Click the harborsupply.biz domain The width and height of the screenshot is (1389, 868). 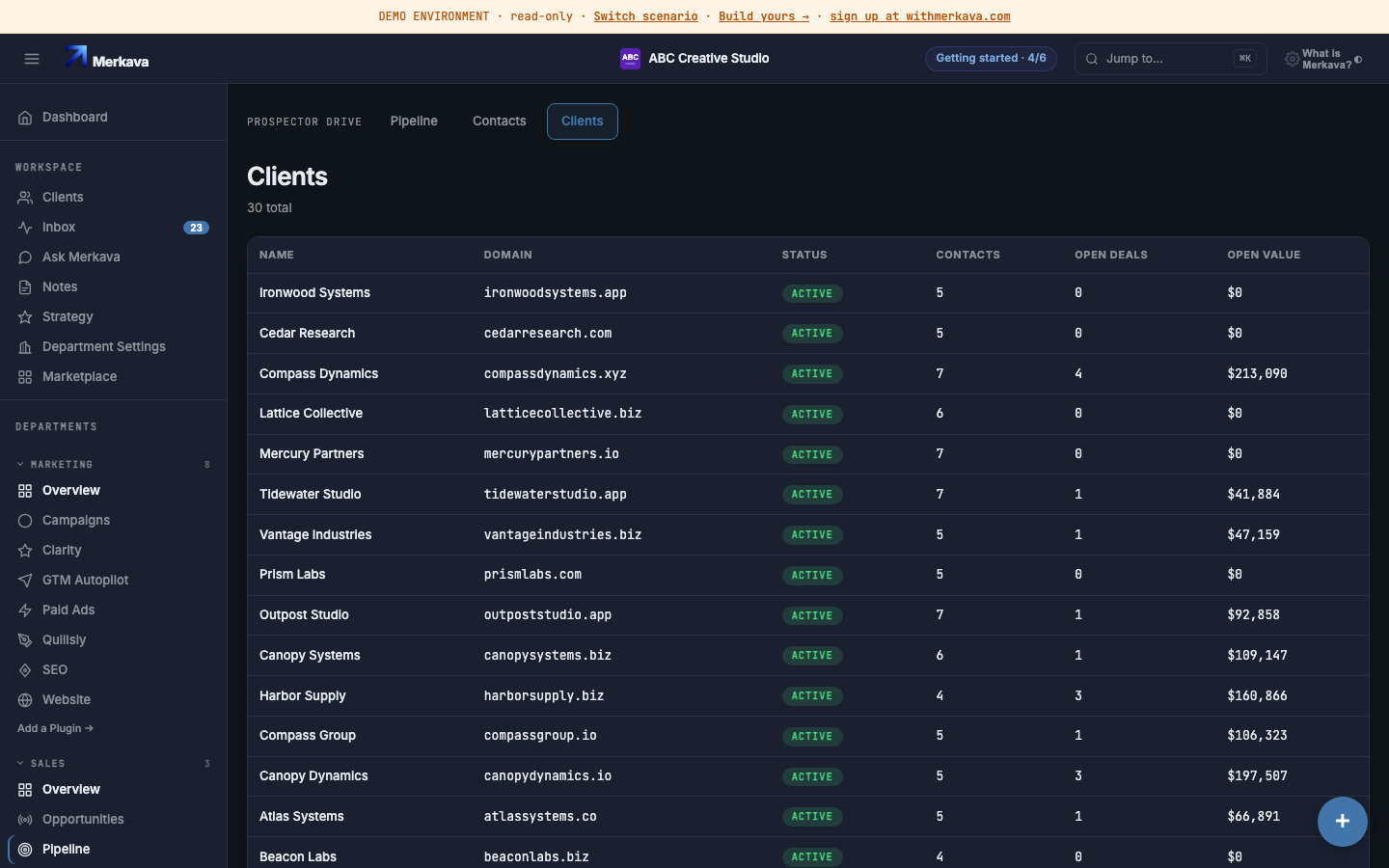[x=543, y=696]
